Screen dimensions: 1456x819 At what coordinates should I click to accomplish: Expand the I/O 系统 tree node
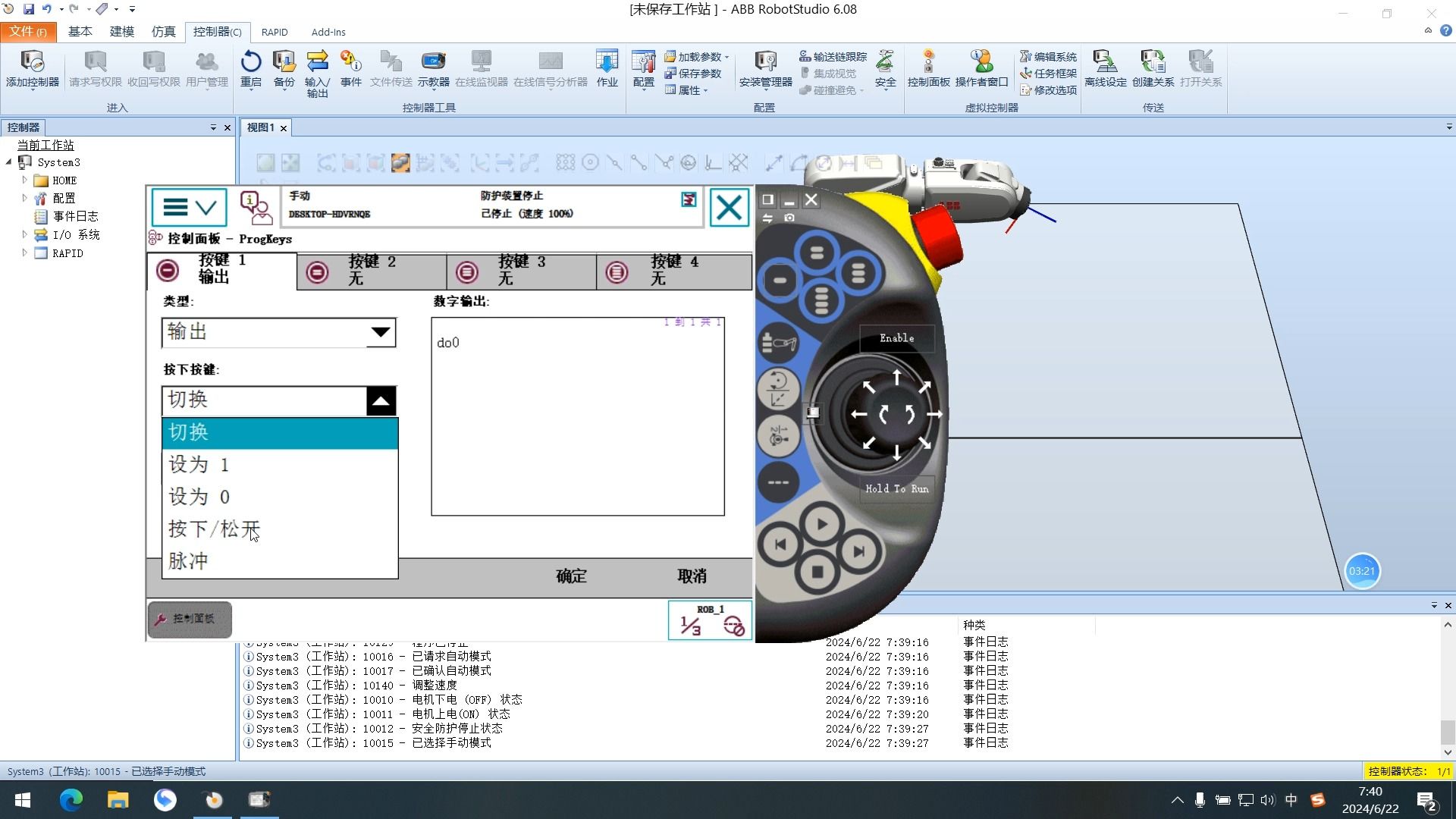24,235
